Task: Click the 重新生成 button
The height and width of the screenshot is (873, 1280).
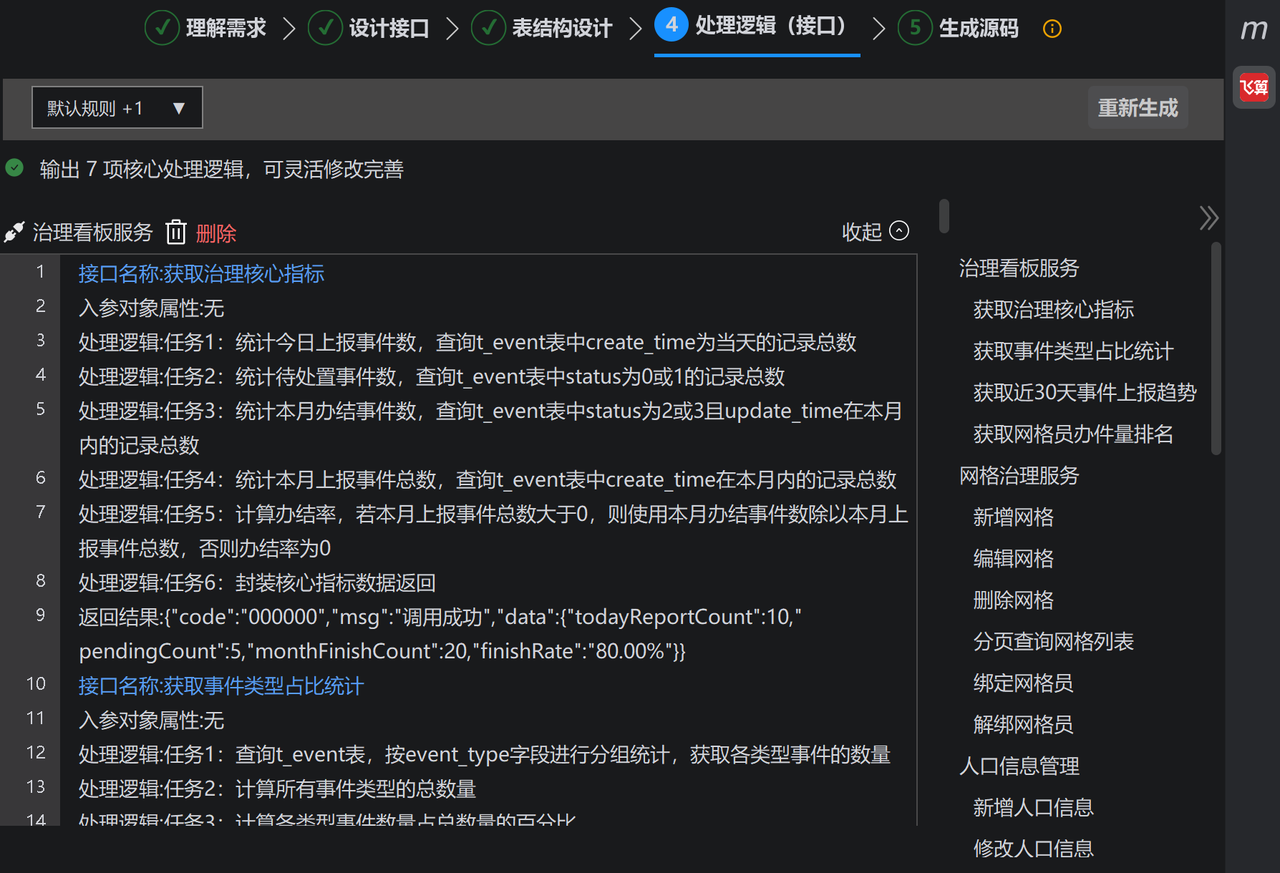Action: click(x=1138, y=108)
